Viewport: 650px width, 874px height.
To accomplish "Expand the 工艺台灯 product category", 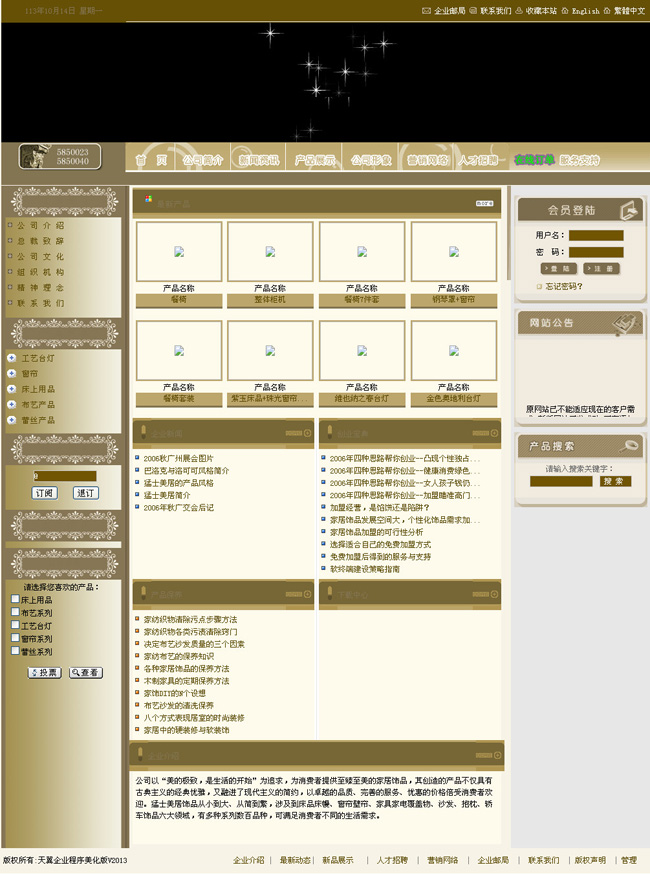I will 11,358.
